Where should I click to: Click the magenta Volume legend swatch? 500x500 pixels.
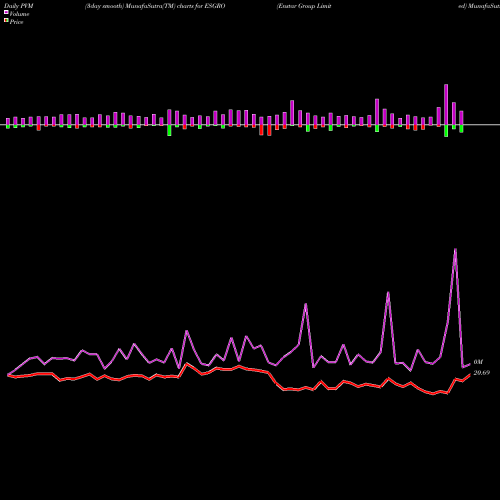point(6,12)
